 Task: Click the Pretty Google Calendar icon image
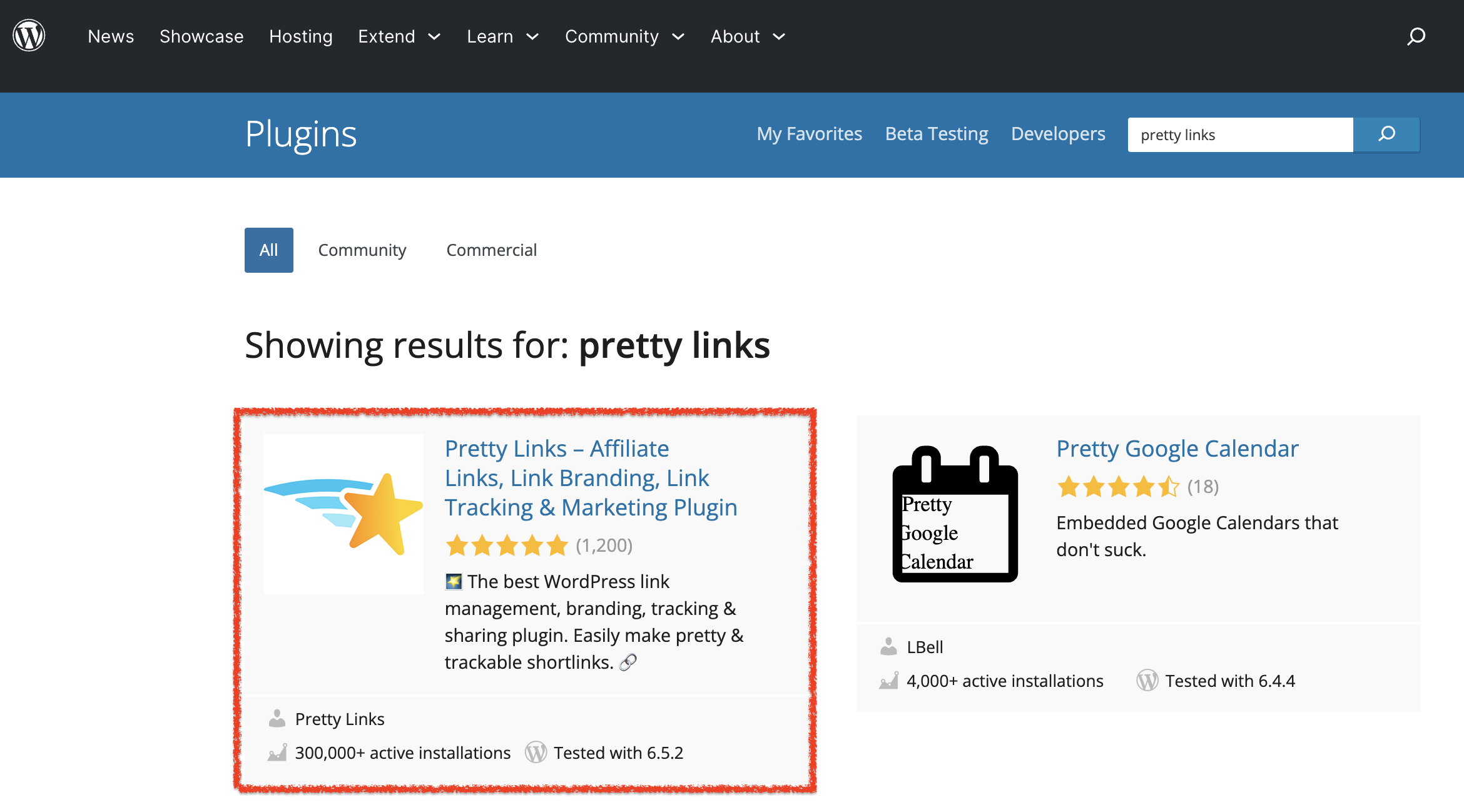(955, 514)
